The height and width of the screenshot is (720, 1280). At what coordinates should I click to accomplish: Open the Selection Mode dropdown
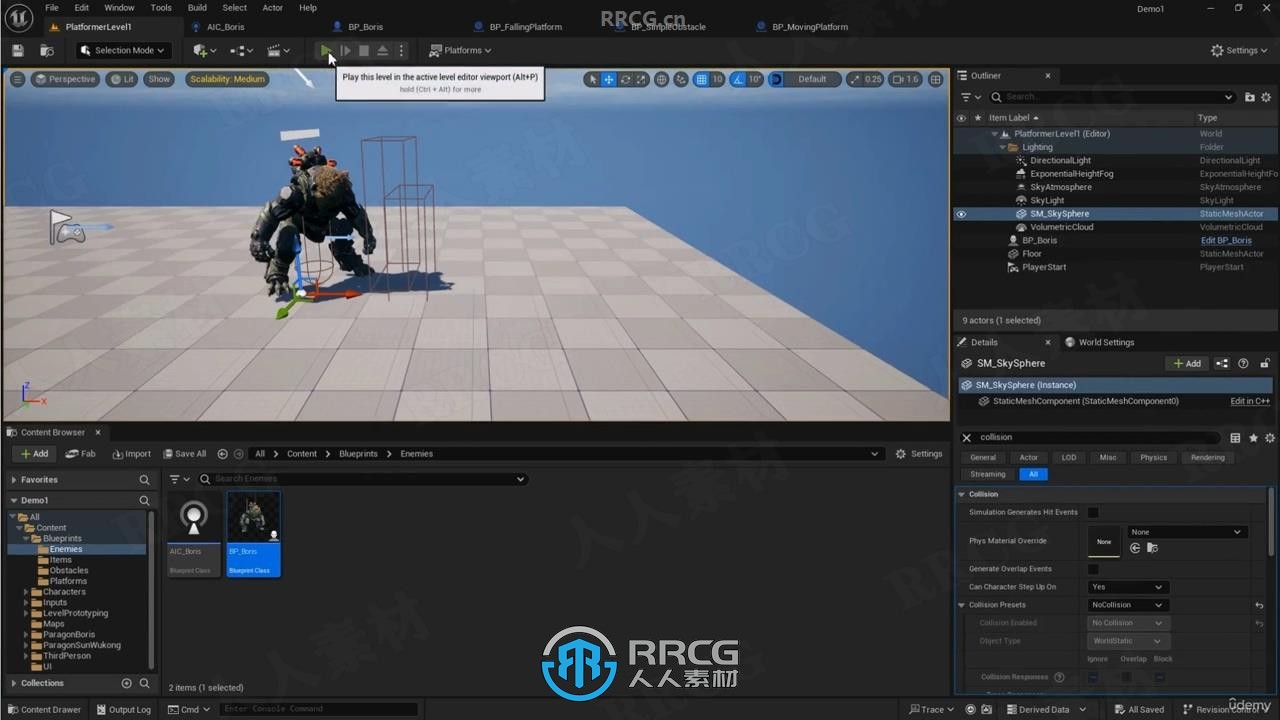[x=124, y=50]
